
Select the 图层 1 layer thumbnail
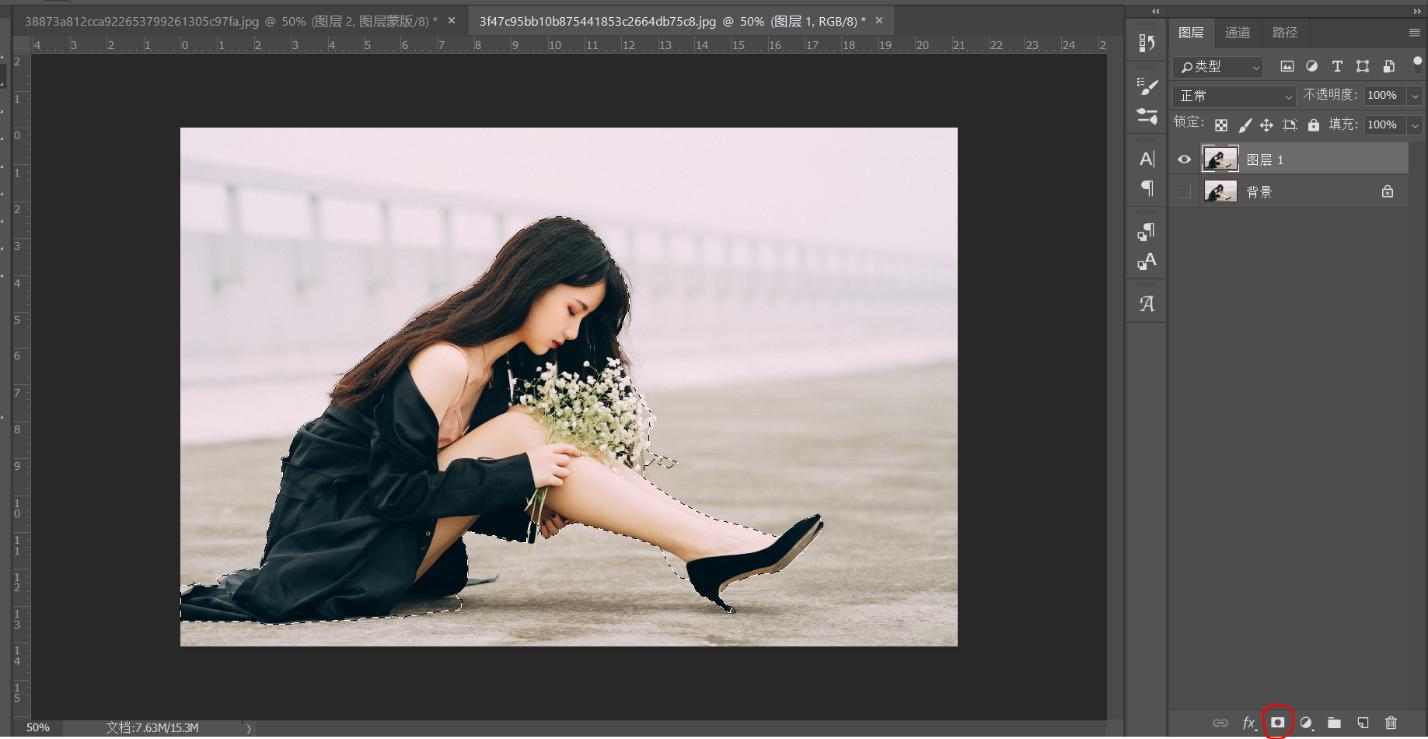(1220, 158)
